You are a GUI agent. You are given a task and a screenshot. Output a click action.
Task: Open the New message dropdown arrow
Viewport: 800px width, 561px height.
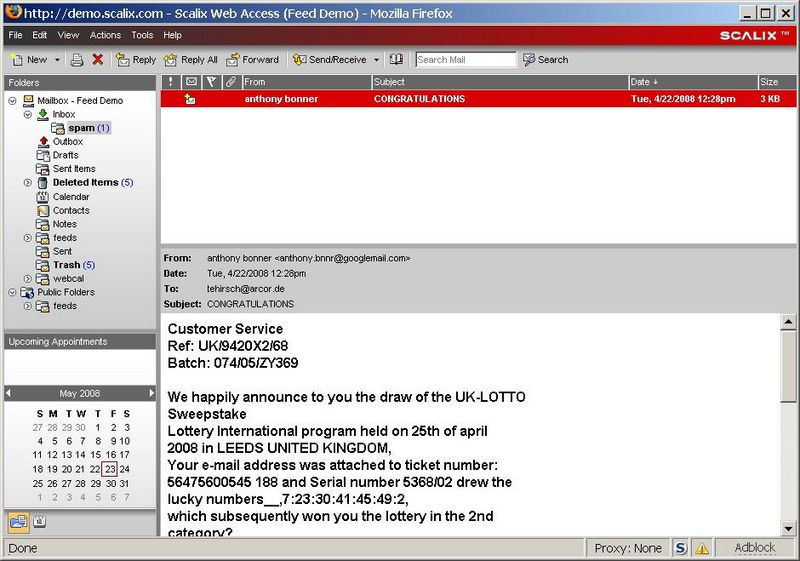point(57,60)
